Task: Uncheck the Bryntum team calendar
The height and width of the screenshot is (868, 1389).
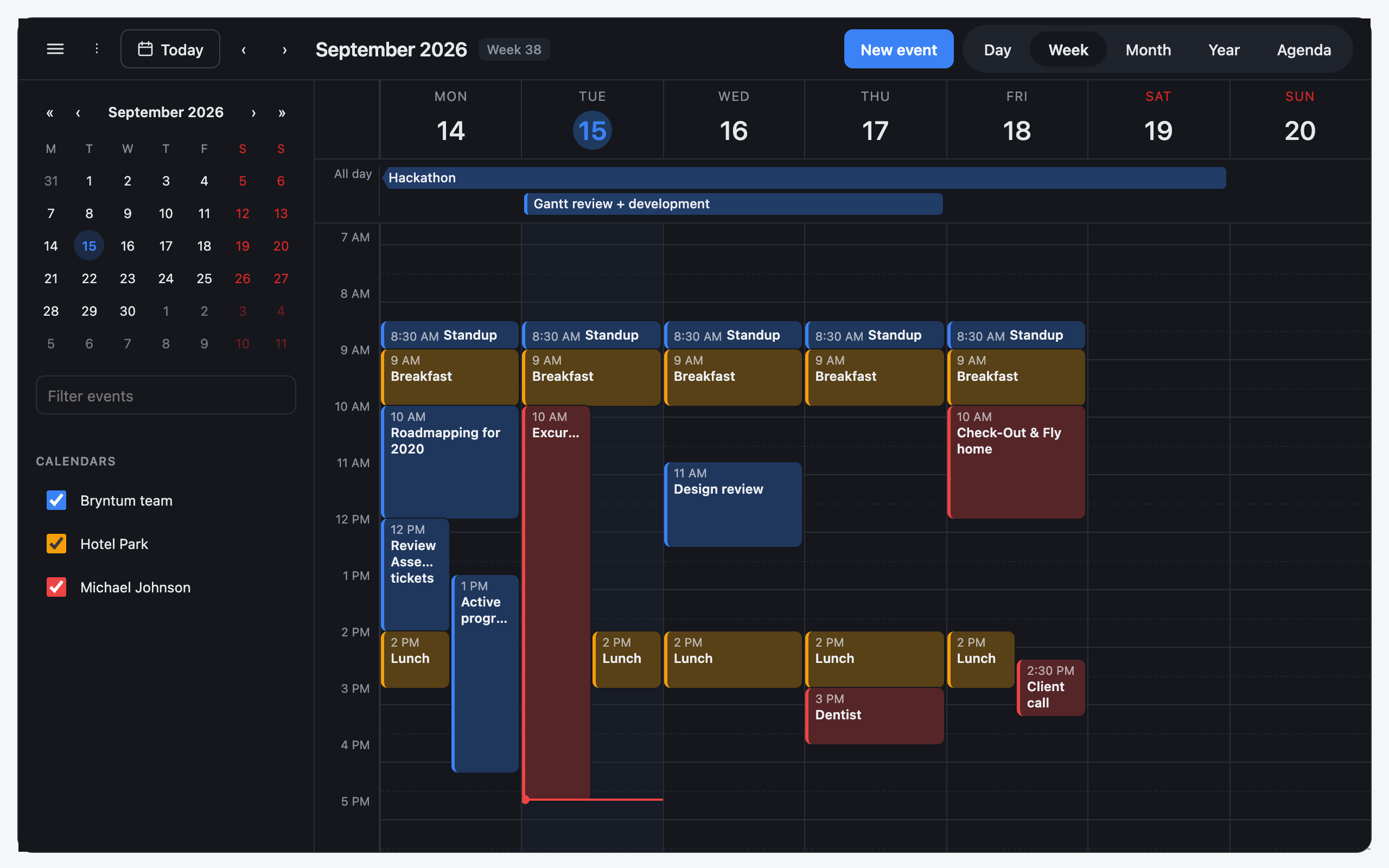Action: [x=56, y=500]
